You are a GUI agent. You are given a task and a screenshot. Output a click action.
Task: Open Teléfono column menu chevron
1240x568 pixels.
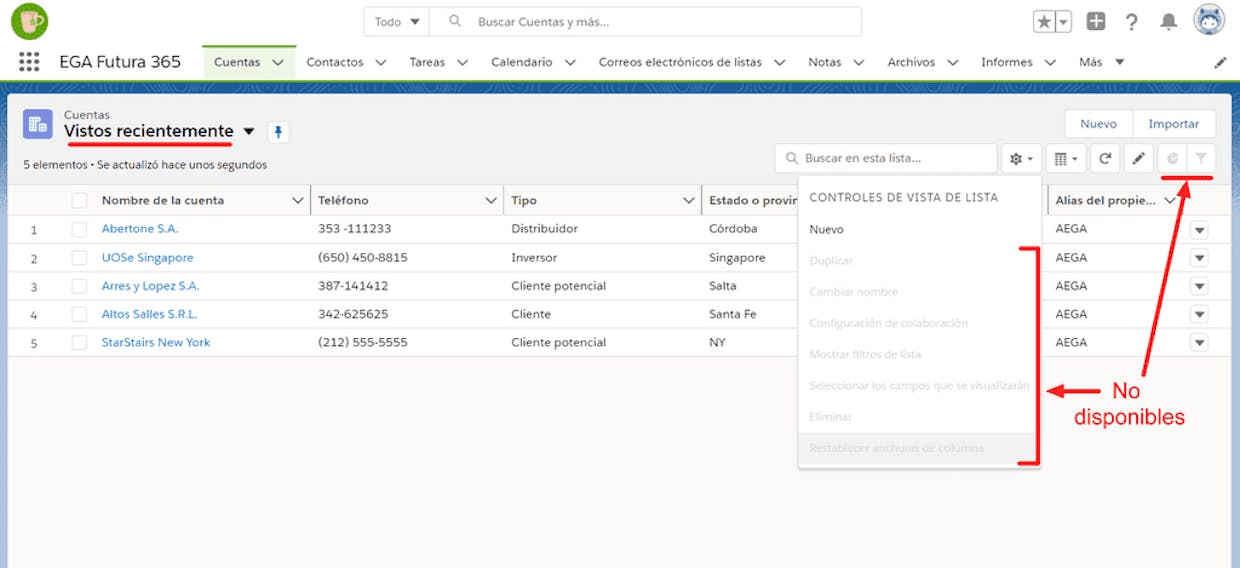click(491, 201)
